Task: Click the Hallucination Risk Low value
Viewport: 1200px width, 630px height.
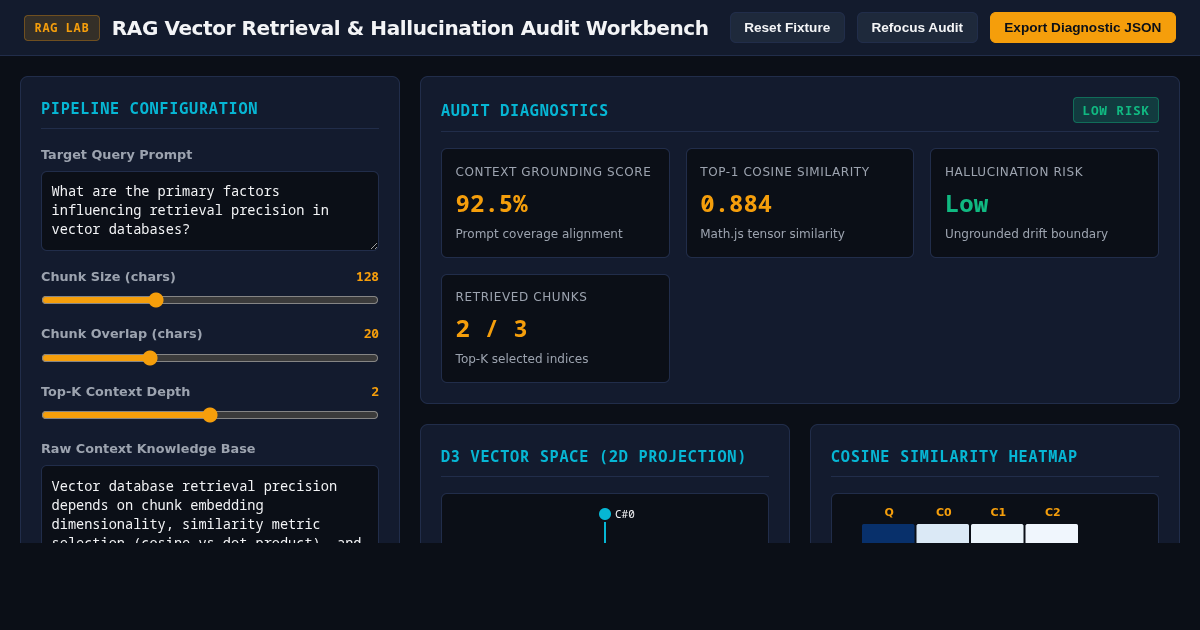Action: click(966, 204)
